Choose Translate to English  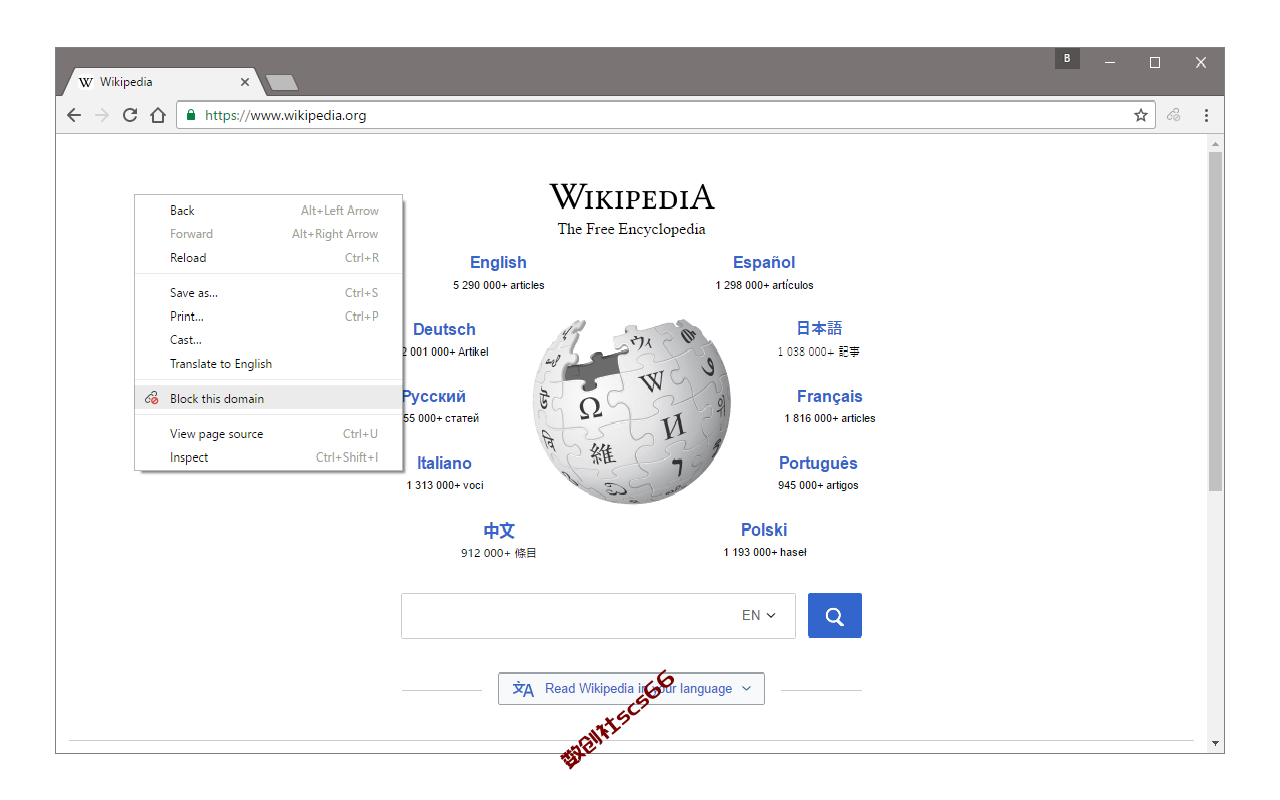click(269, 364)
